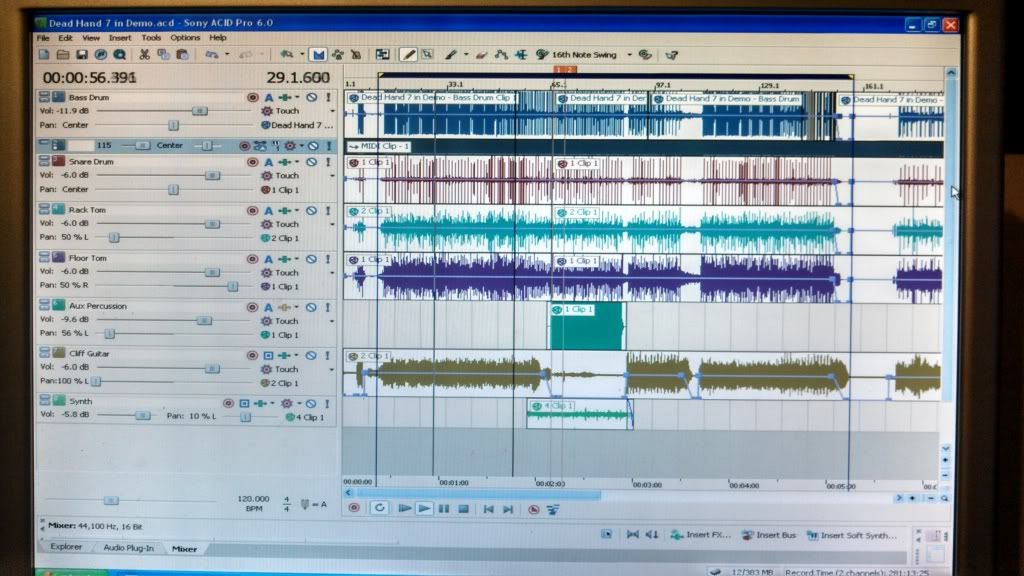Open Aux Percussion Touch automation dropdown
The height and width of the screenshot is (576, 1024).
tap(332, 321)
